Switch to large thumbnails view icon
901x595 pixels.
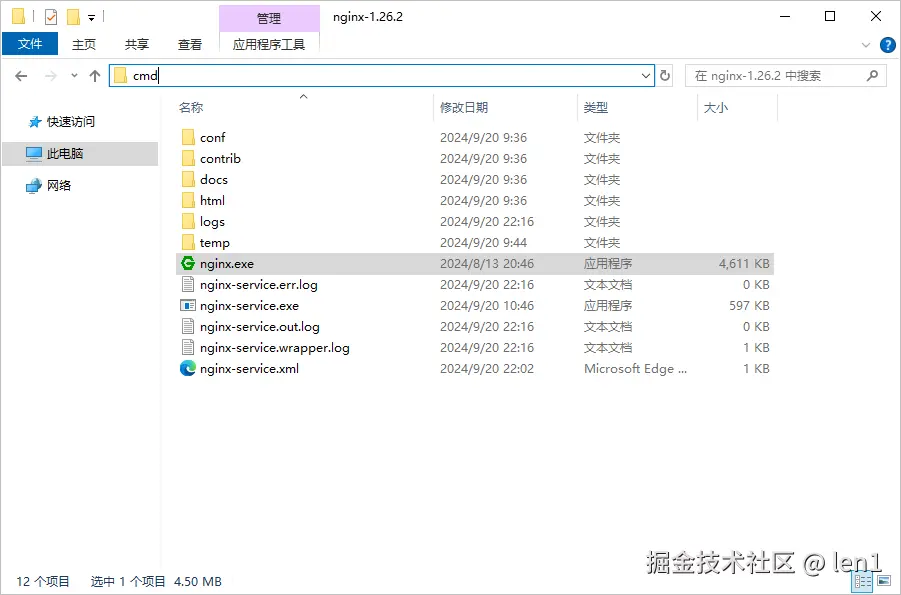click(884, 582)
